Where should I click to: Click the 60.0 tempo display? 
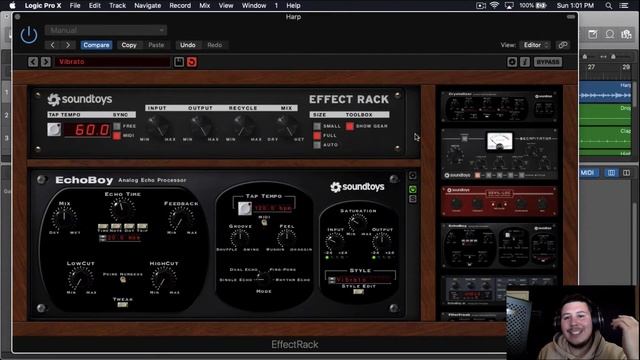click(x=87, y=130)
